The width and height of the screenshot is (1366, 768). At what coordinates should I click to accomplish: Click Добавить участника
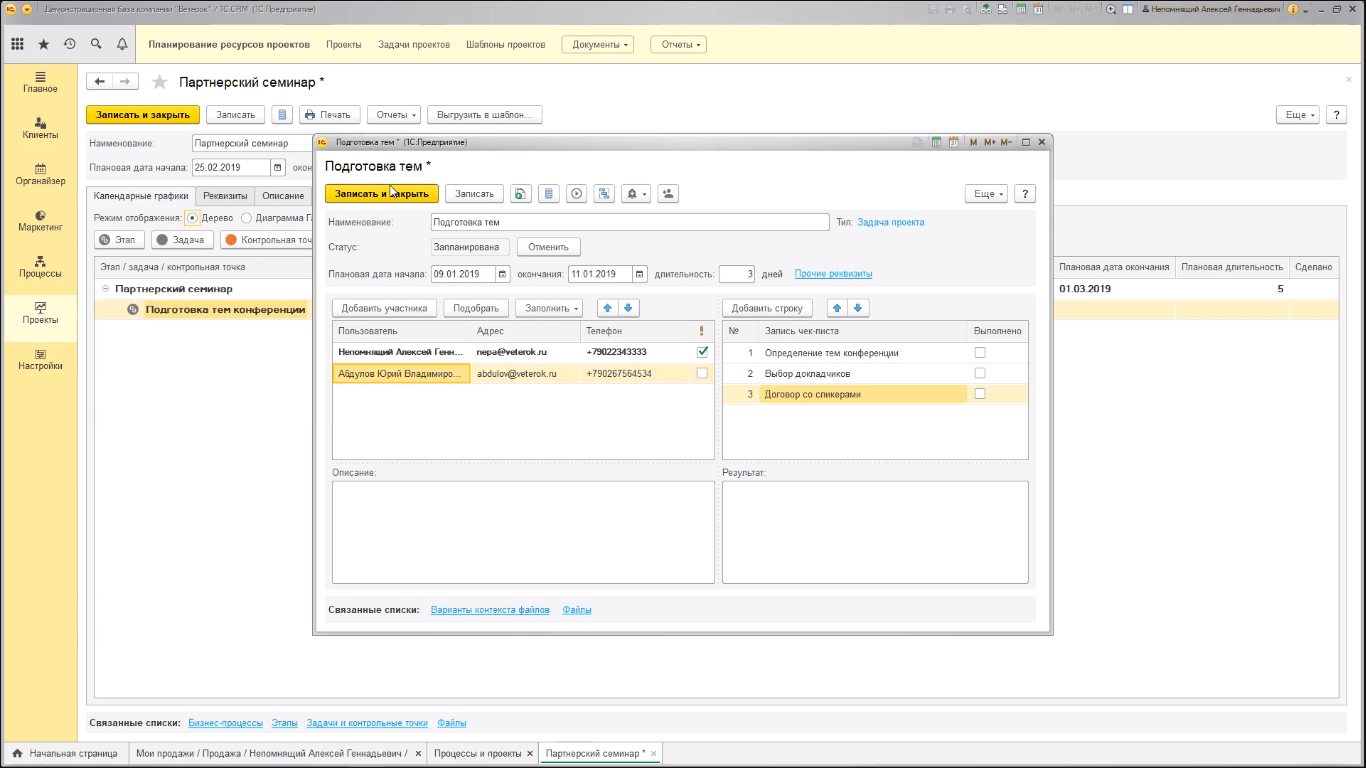tap(385, 308)
